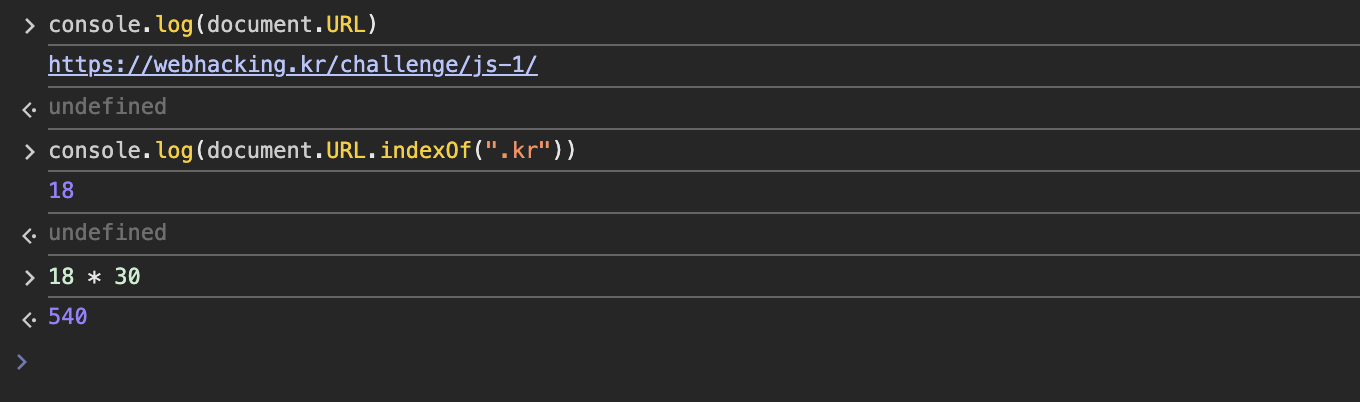This screenshot has width=1360, height=402.
Task: Click the ".kr" string literal
Action: [518, 151]
